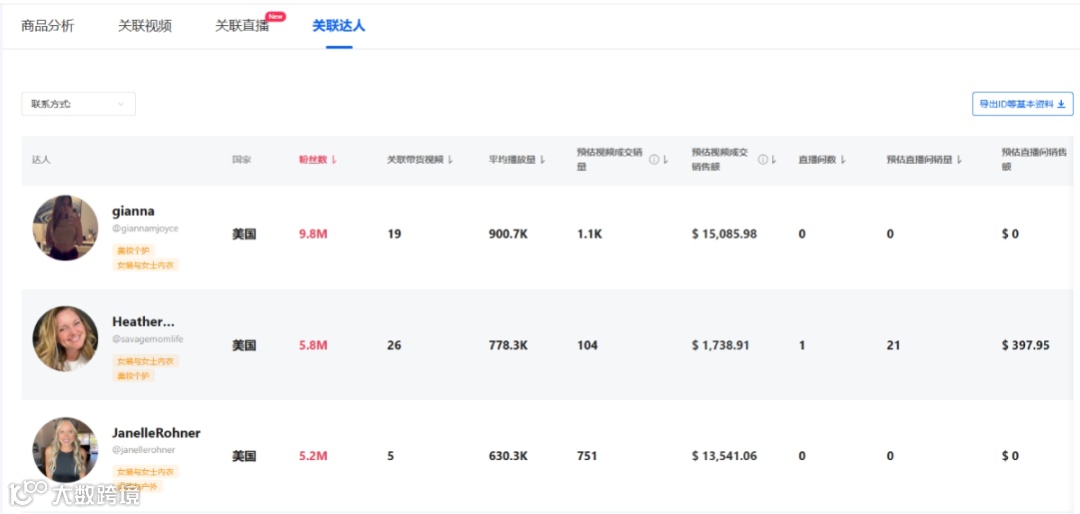Click the $ 13,541.06 sales amount

point(725,456)
